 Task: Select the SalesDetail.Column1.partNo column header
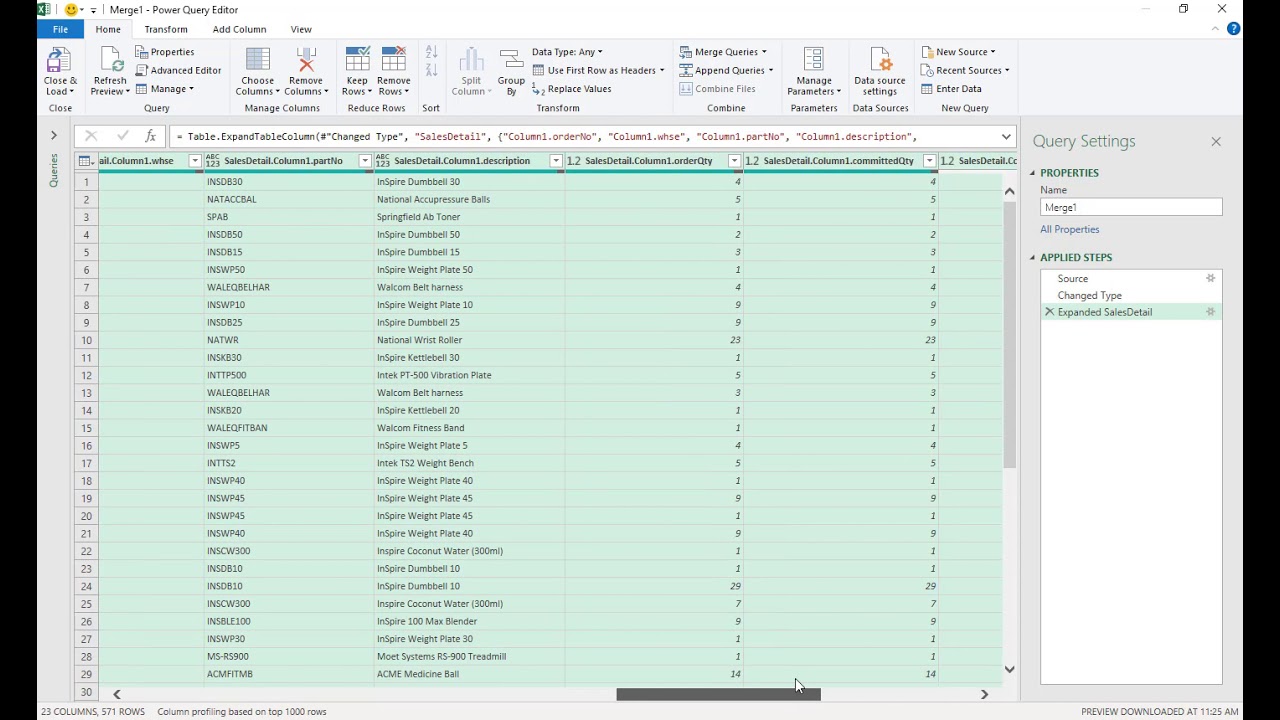[284, 161]
